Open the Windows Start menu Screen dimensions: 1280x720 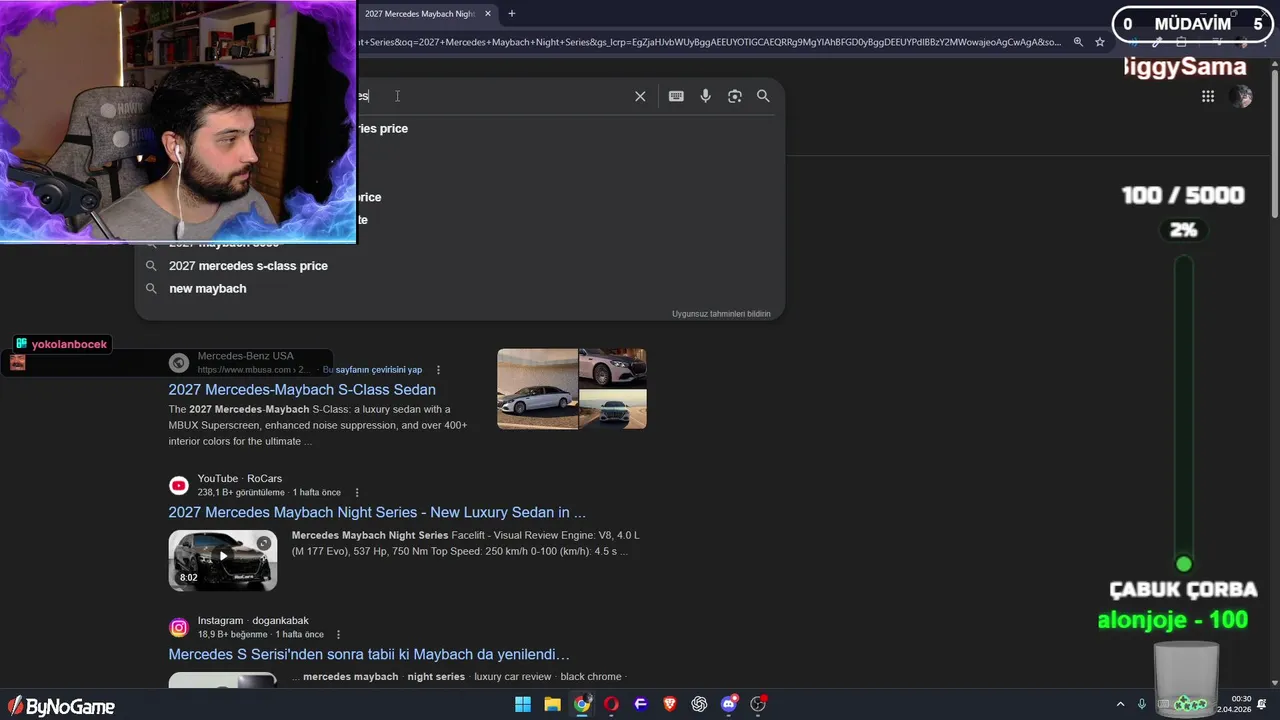point(523,704)
